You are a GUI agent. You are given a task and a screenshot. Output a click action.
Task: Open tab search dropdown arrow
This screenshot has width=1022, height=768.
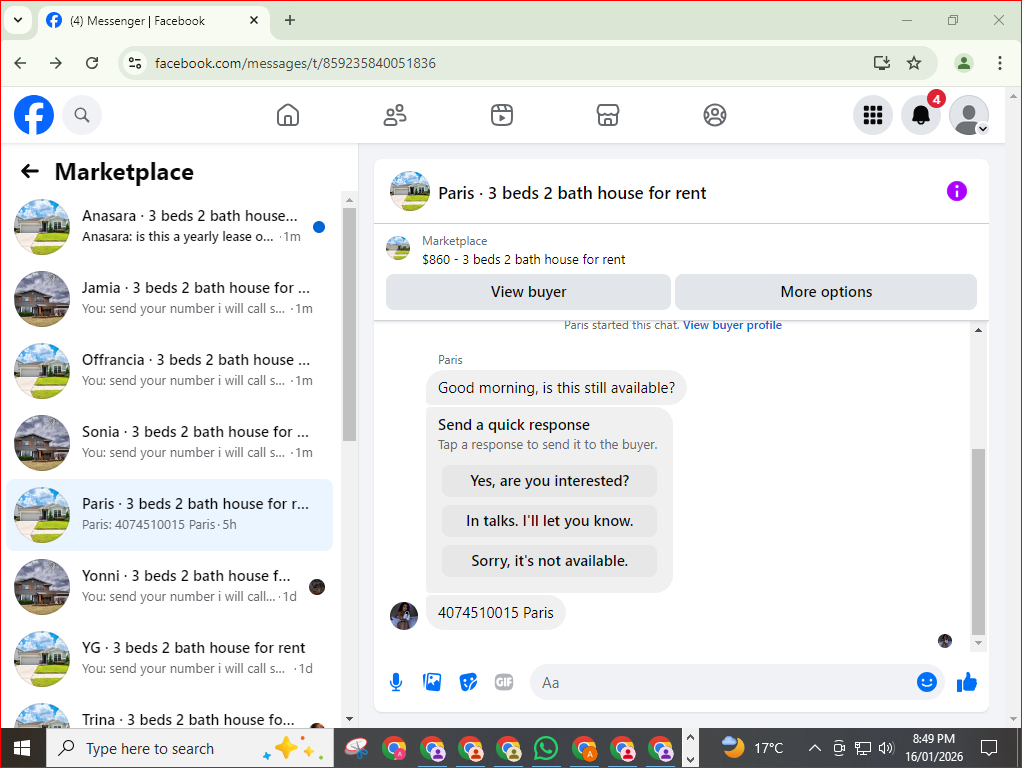click(18, 20)
